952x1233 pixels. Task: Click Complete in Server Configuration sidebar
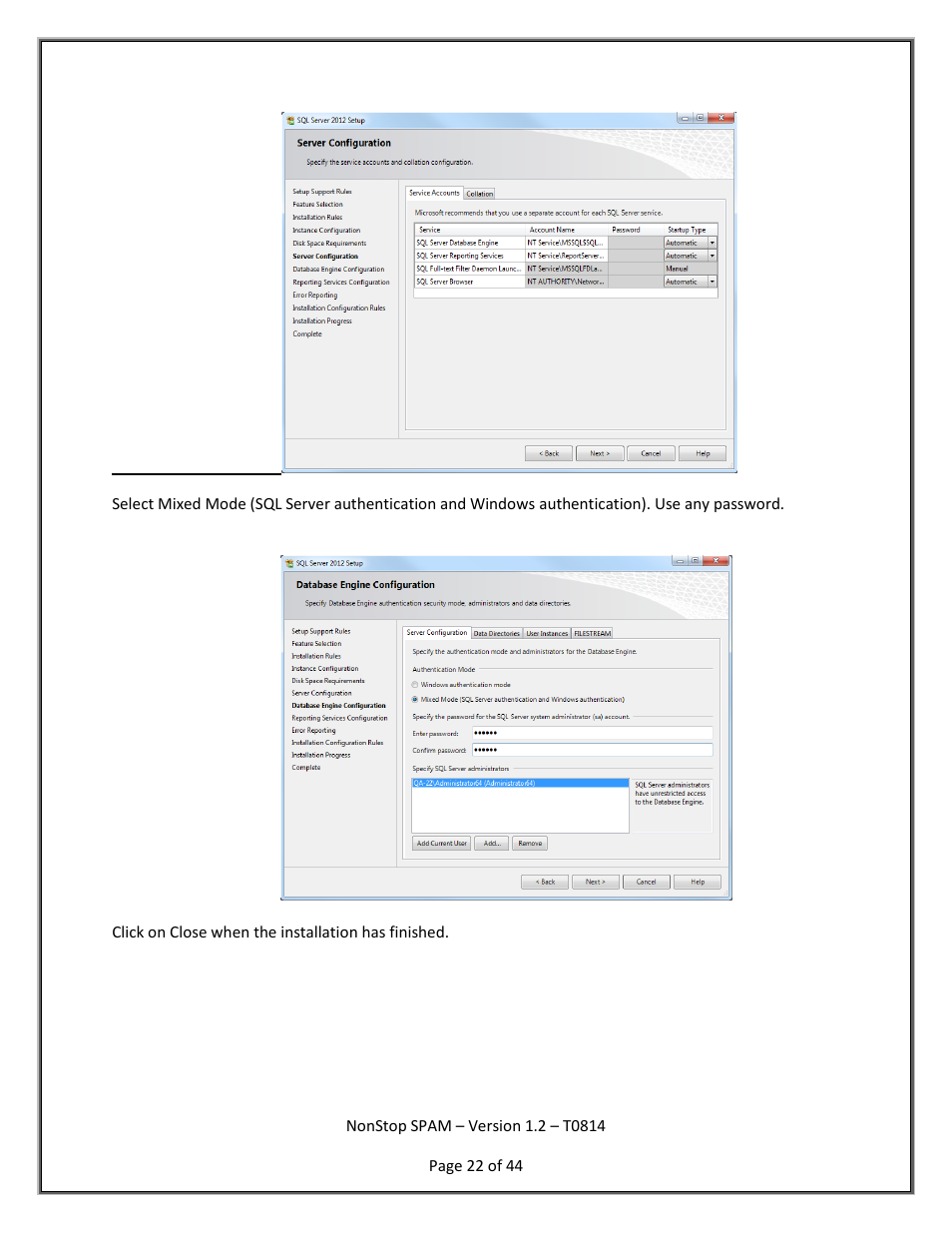click(307, 334)
